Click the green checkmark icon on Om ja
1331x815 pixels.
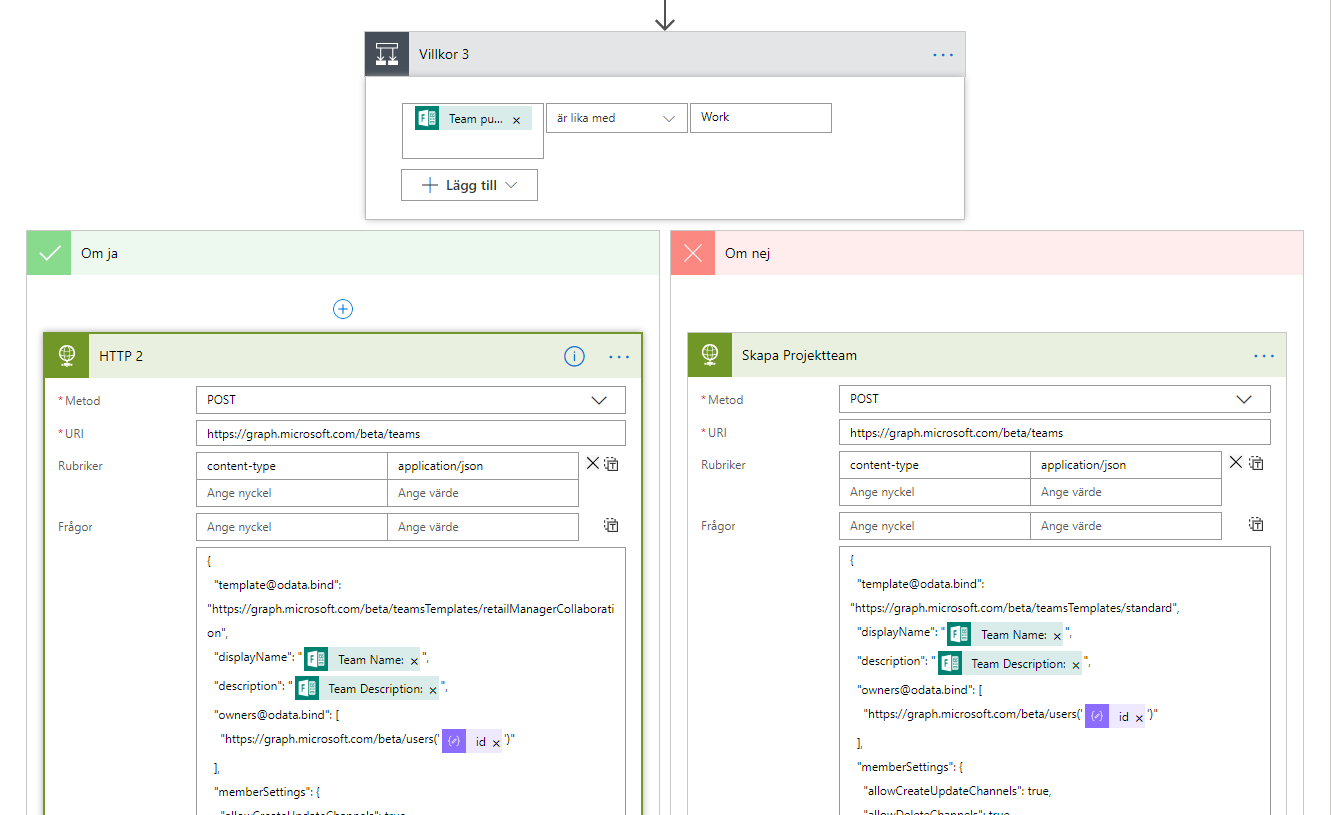coord(48,252)
